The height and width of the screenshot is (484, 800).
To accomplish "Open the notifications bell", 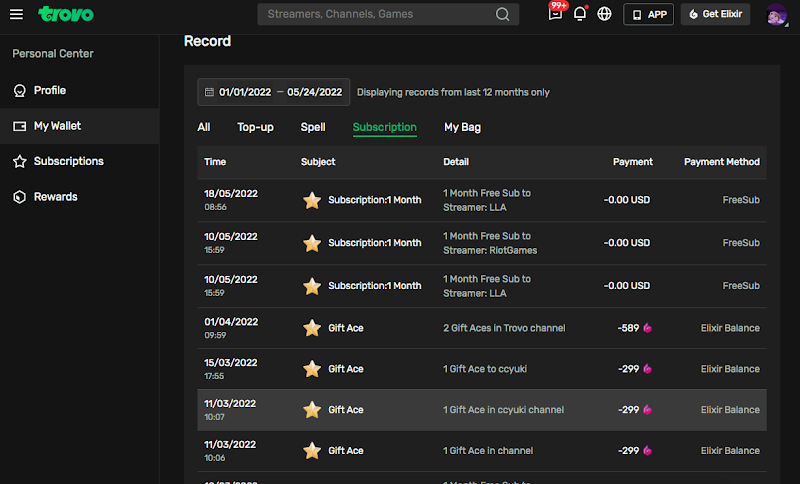I will pos(580,14).
